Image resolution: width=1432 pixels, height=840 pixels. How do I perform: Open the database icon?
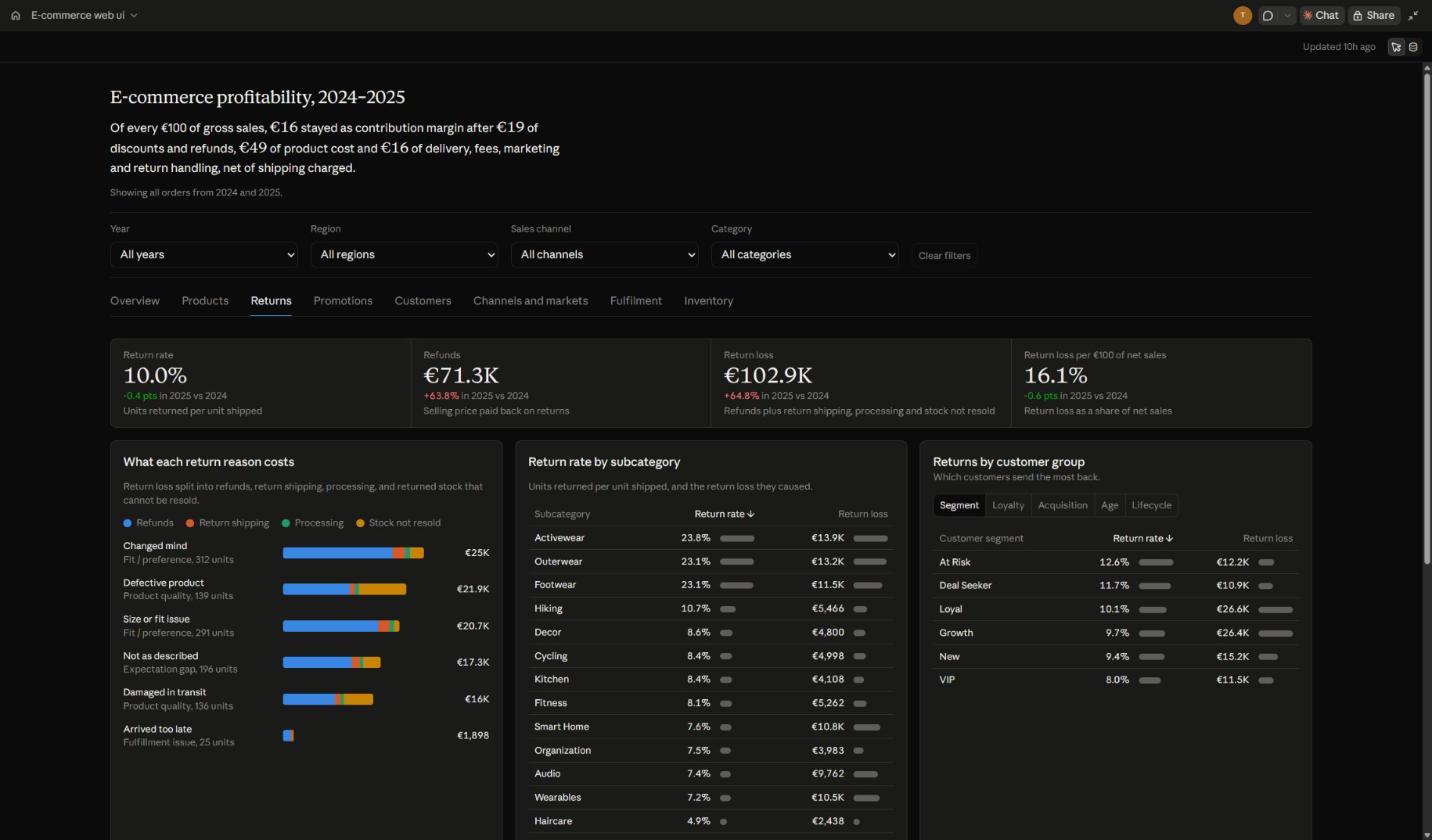1413,47
